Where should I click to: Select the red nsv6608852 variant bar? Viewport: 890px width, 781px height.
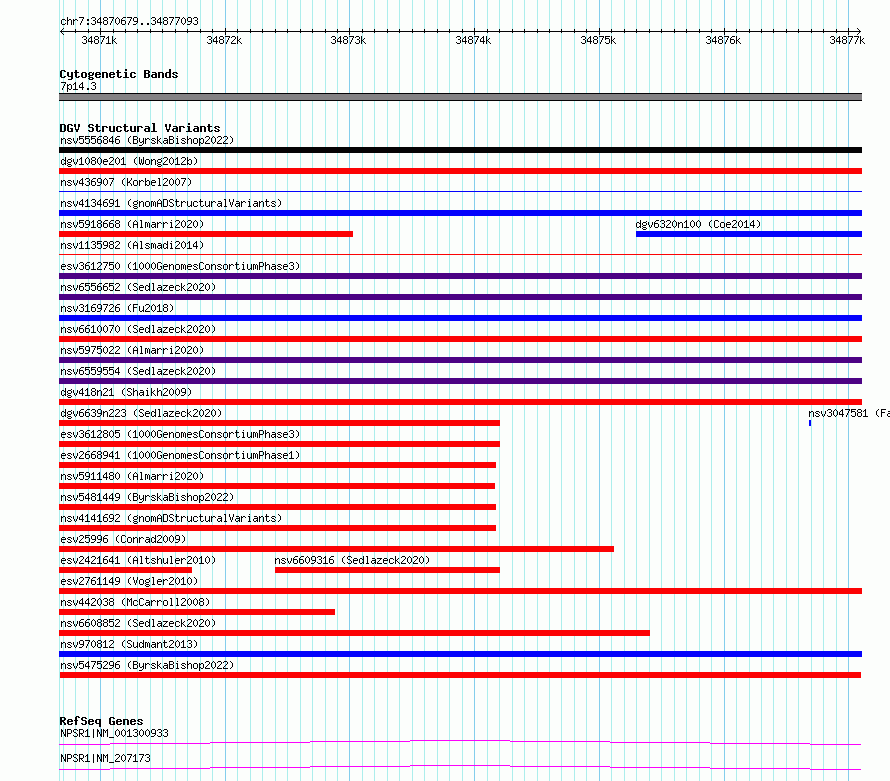click(355, 633)
